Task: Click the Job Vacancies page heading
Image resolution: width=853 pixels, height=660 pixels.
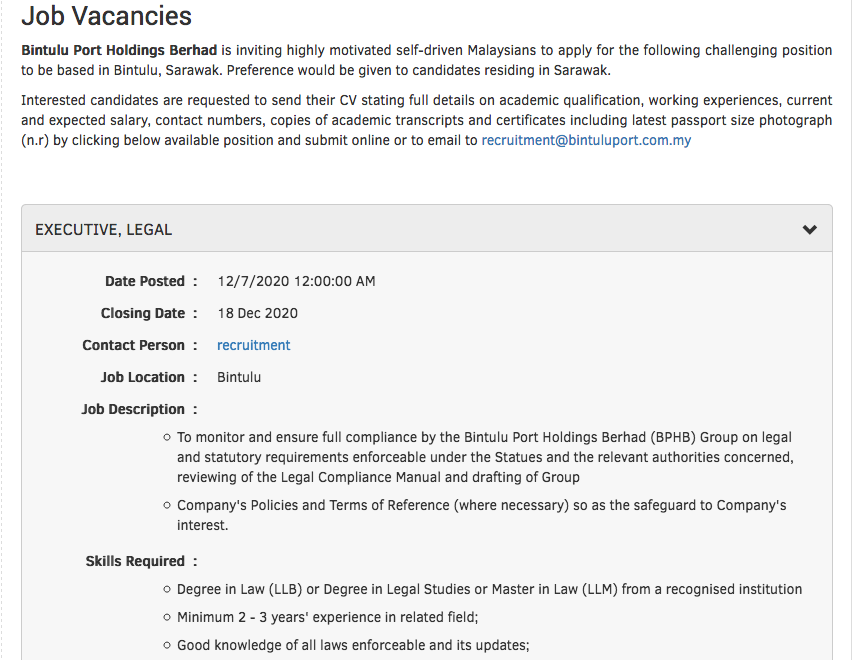Action: [x=106, y=17]
